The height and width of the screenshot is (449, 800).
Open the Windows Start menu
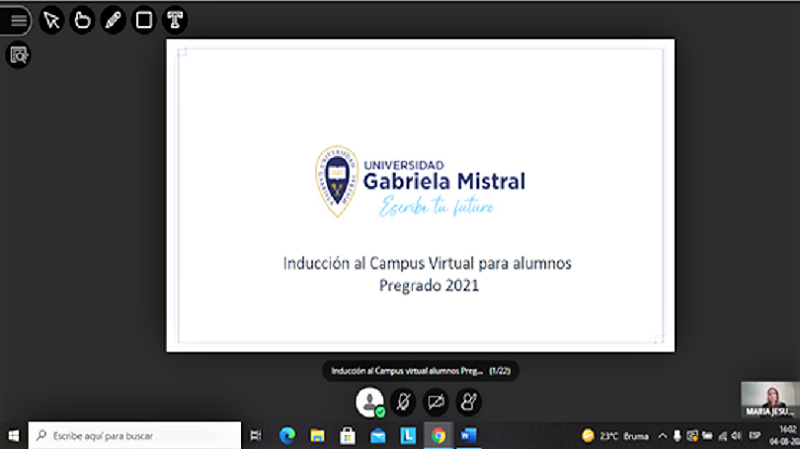tap(14, 436)
